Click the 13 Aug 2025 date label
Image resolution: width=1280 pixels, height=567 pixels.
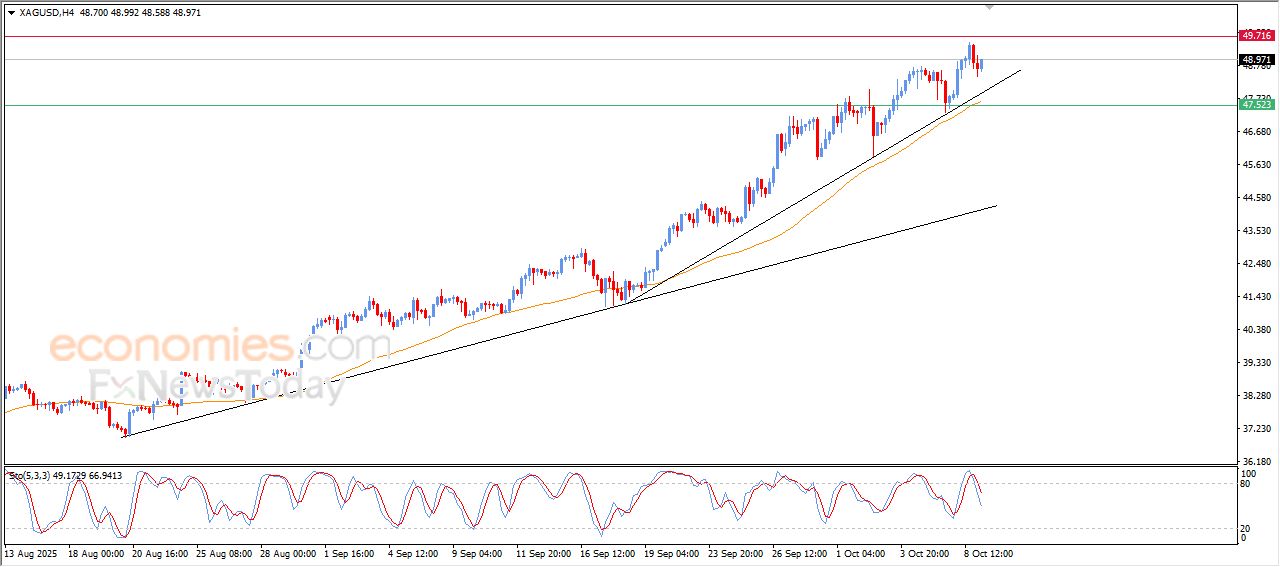tap(31, 552)
